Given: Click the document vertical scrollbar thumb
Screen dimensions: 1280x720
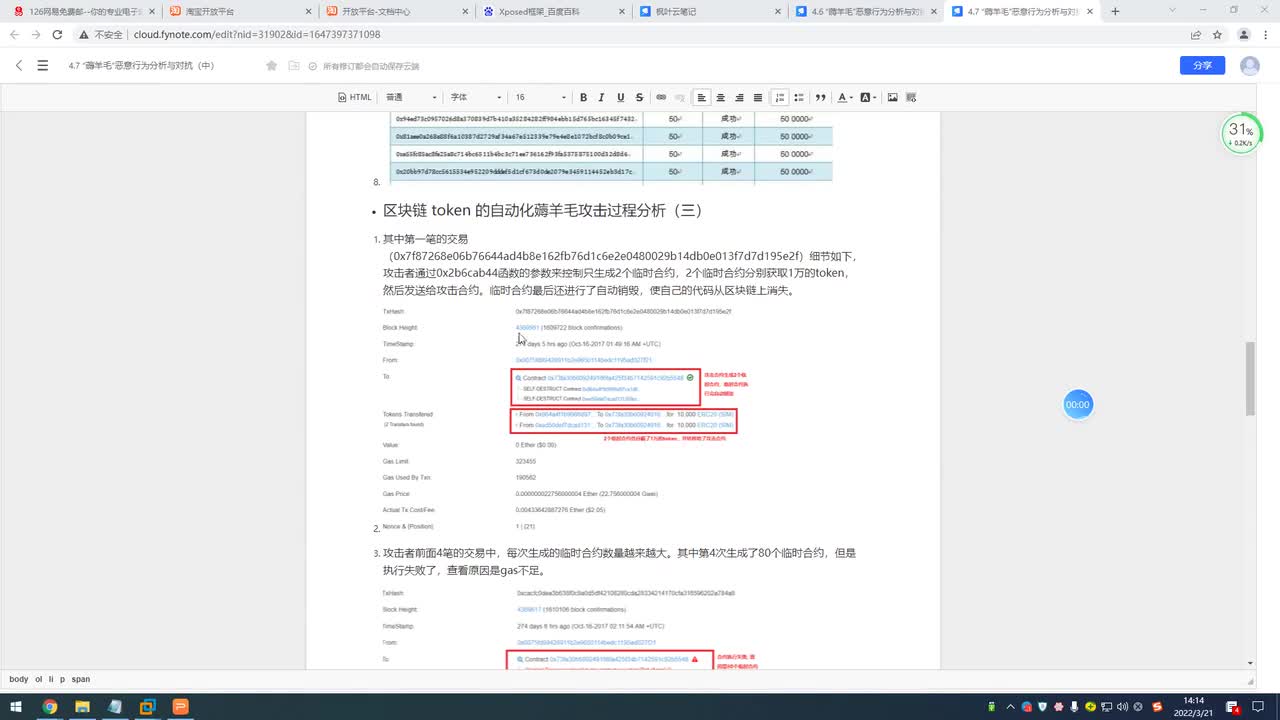Looking at the screenshot, I should [x=1249, y=378].
